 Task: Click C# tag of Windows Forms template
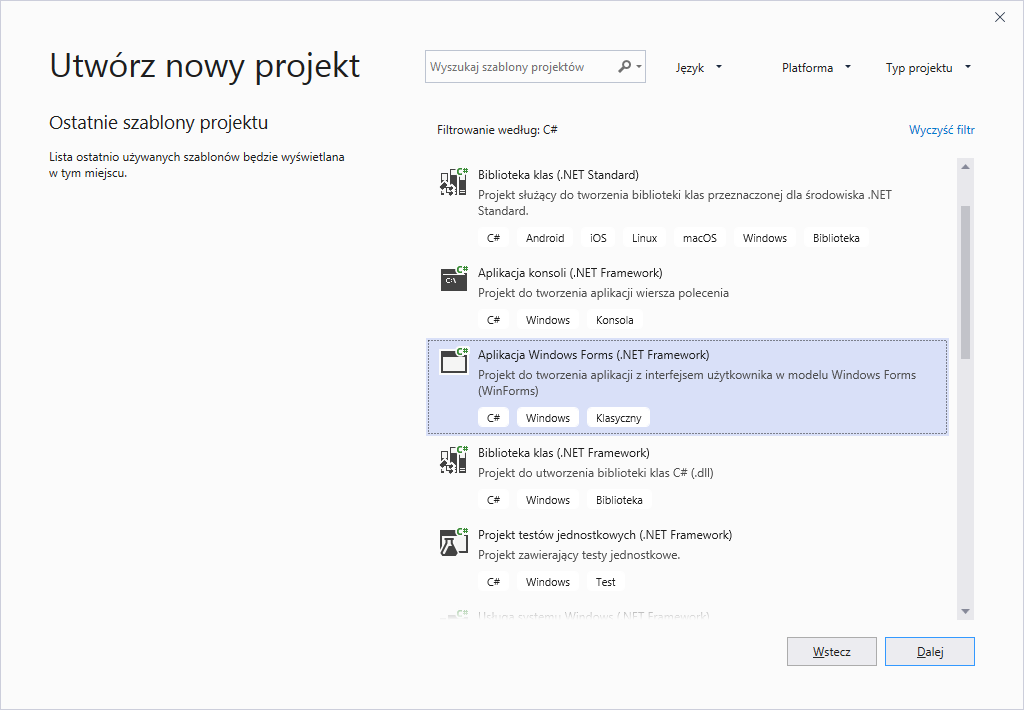click(493, 418)
